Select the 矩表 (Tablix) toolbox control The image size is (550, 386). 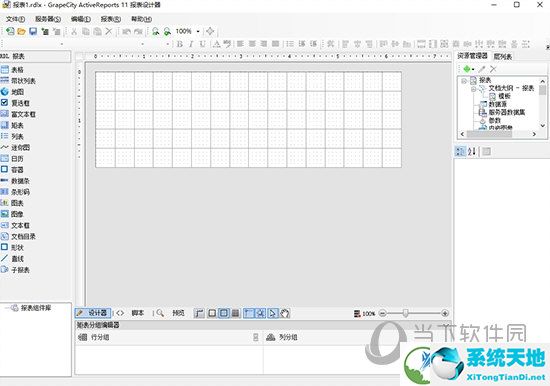point(12,125)
